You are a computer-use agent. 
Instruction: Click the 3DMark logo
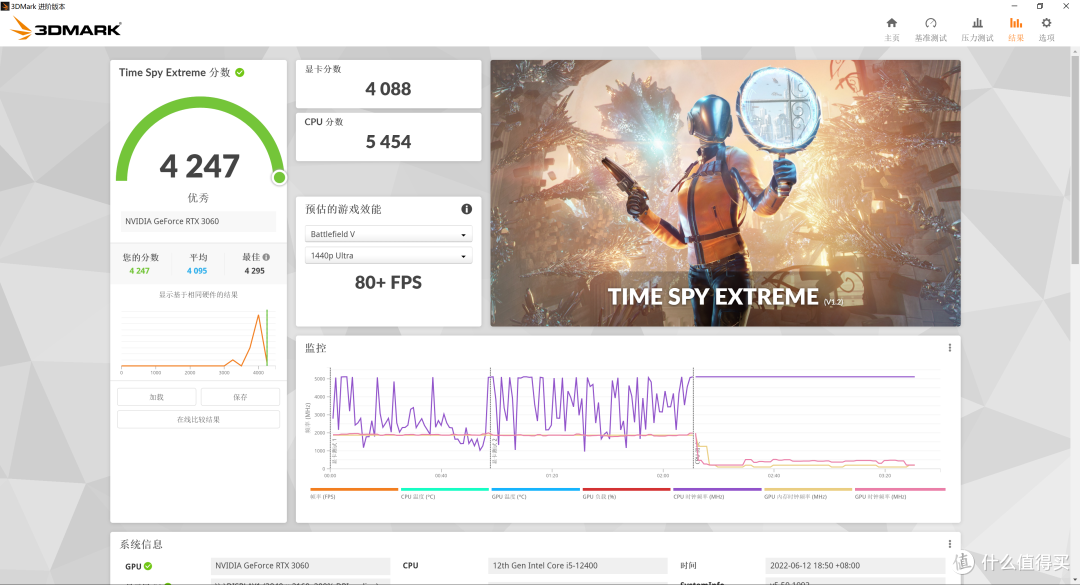[67, 29]
